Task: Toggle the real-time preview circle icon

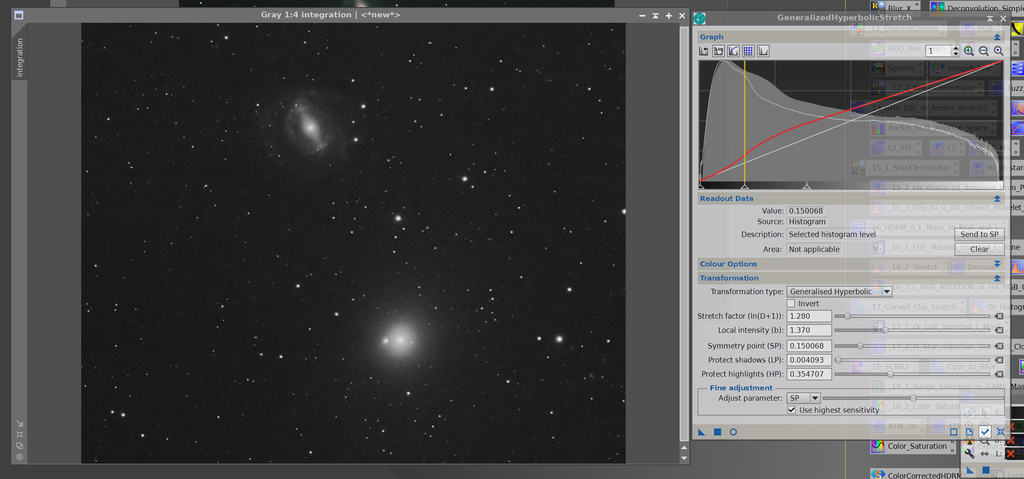Action: tap(733, 432)
